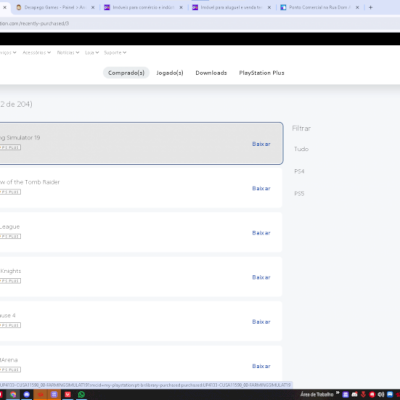Click Baixar for Farming Simulator 19

click(x=261, y=144)
